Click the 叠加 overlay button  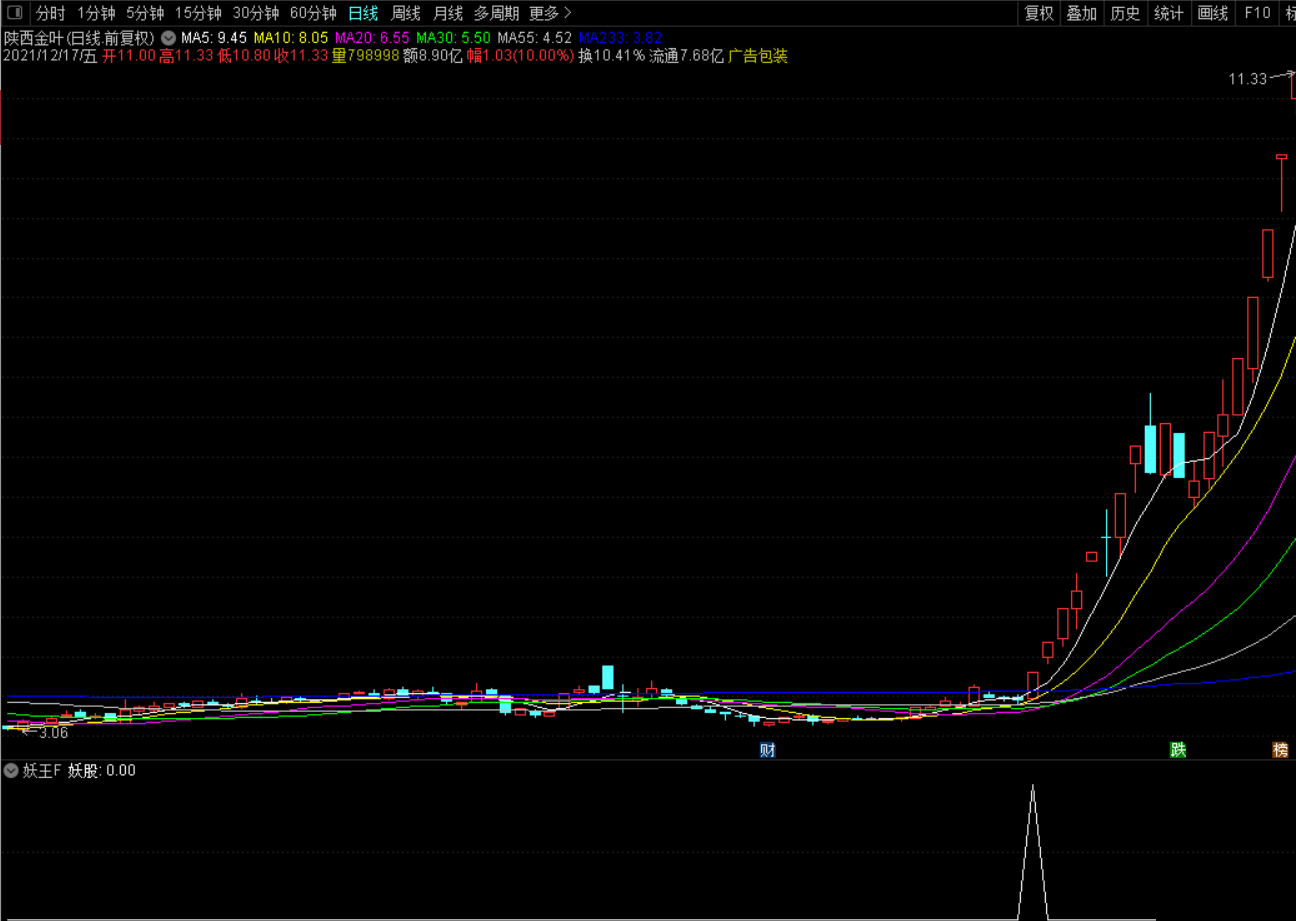coord(1081,13)
